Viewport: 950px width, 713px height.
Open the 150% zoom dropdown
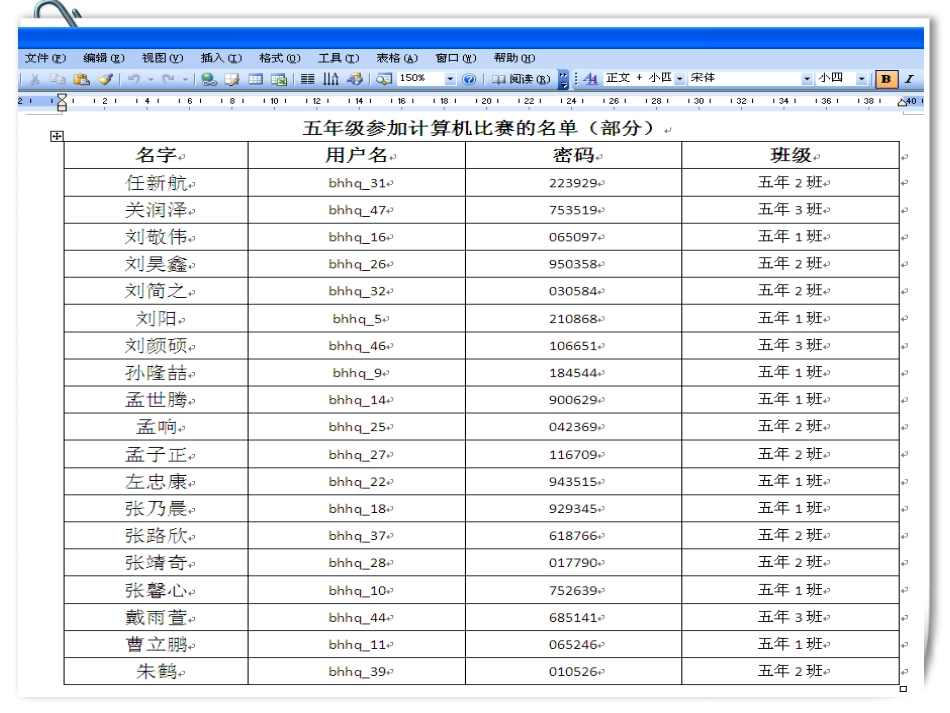point(450,79)
